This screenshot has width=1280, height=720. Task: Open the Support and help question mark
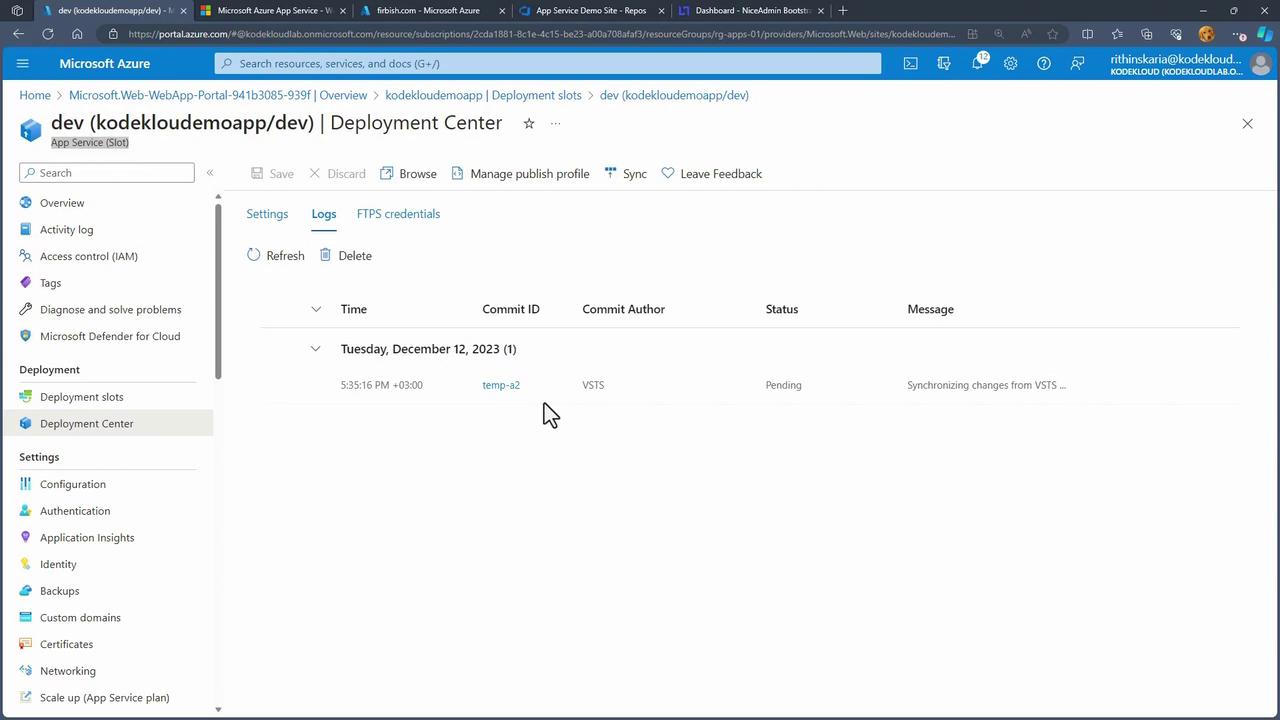[x=1044, y=63]
